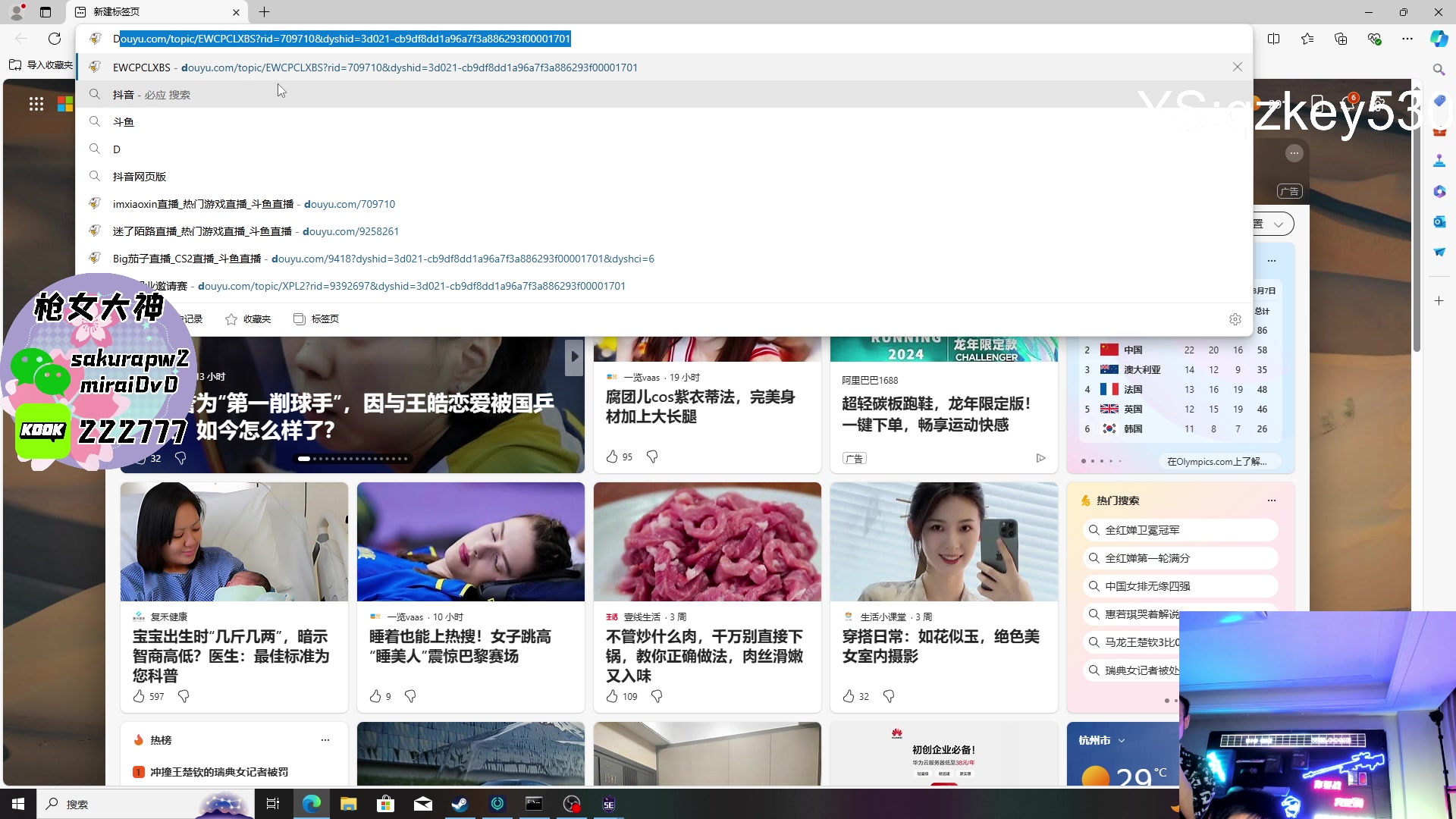Open 迷了陌路直播 douyu.com/9258261 suggestion

664,231
